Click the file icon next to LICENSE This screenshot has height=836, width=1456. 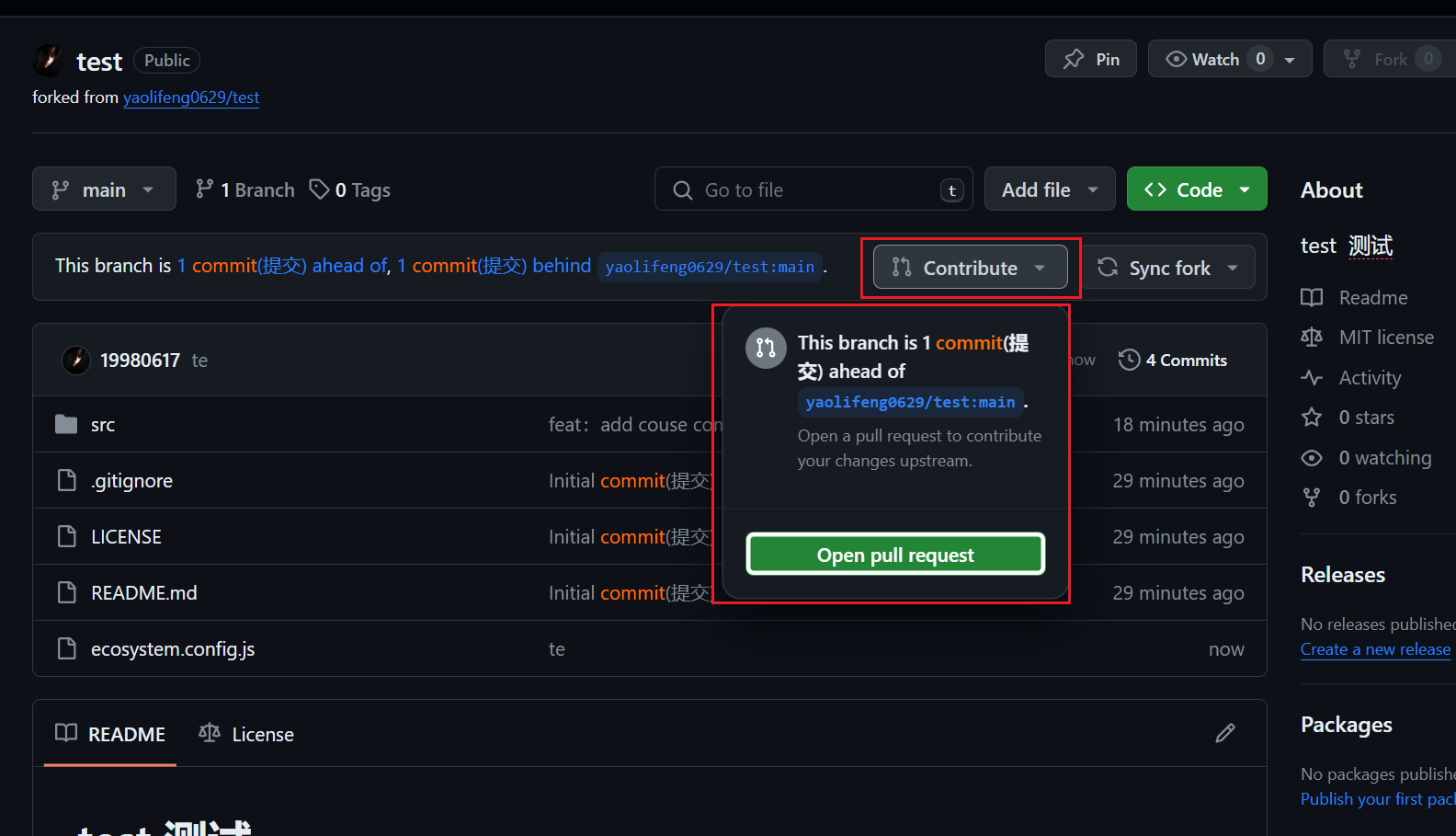point(66,536)
